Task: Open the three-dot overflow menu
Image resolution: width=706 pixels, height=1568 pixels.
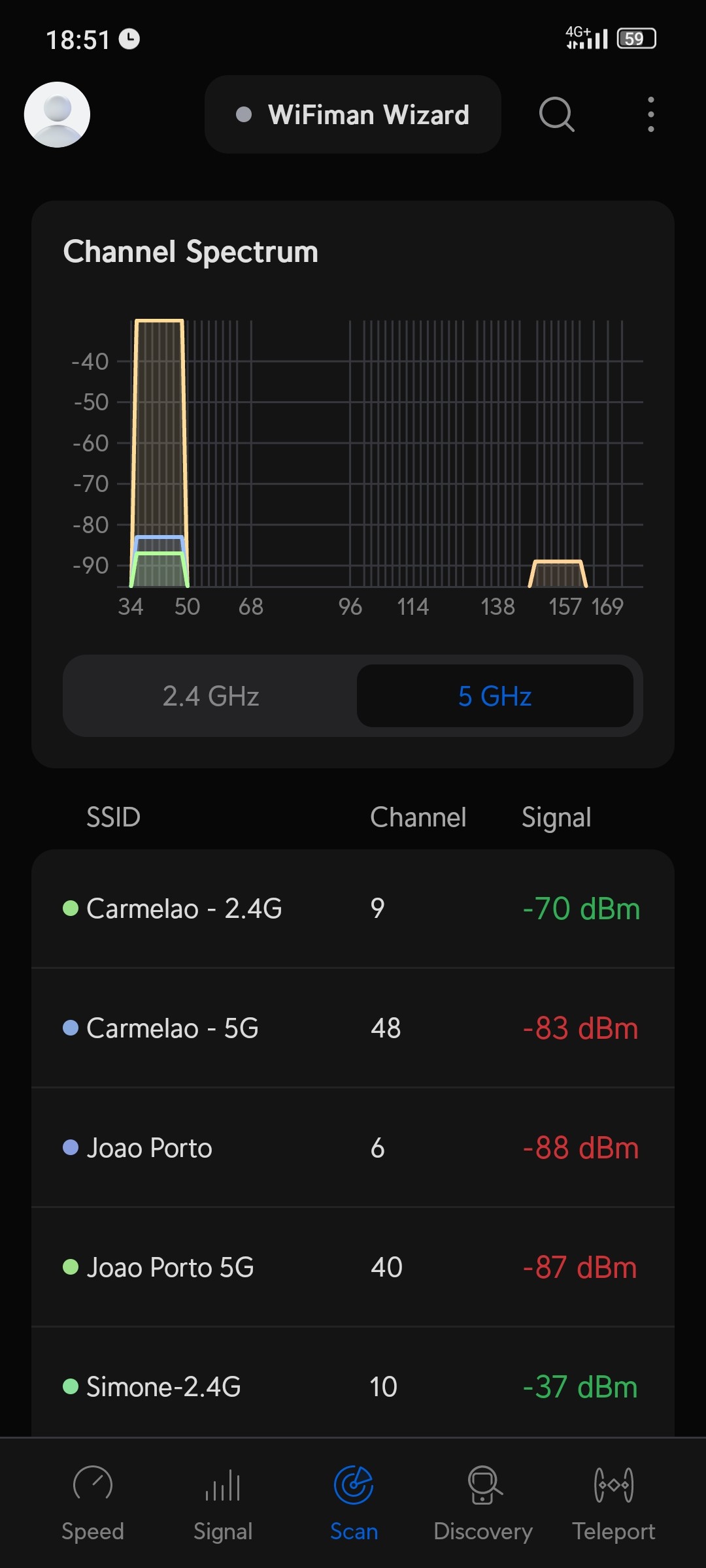Action: (x=650, y=114)
